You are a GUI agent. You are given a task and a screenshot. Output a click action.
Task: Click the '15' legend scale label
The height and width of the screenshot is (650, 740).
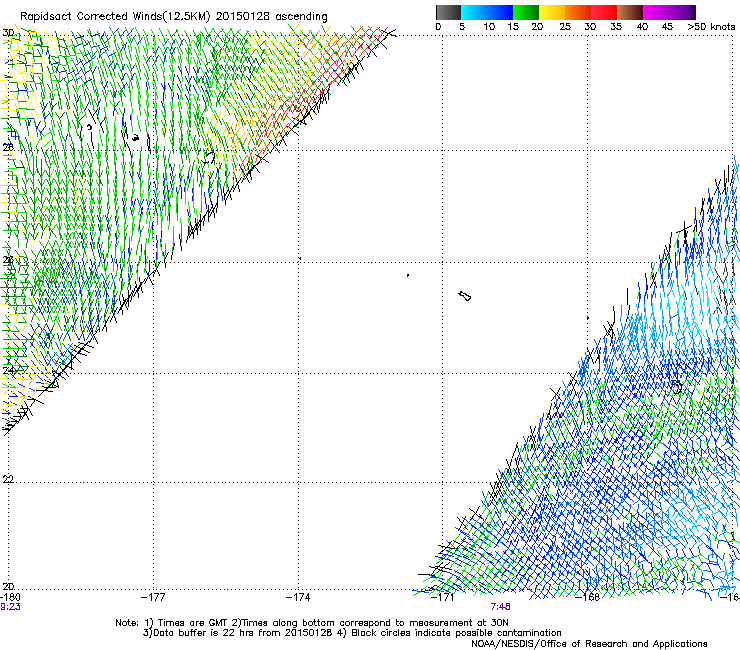pyautogui.click(x=513, y=27)
